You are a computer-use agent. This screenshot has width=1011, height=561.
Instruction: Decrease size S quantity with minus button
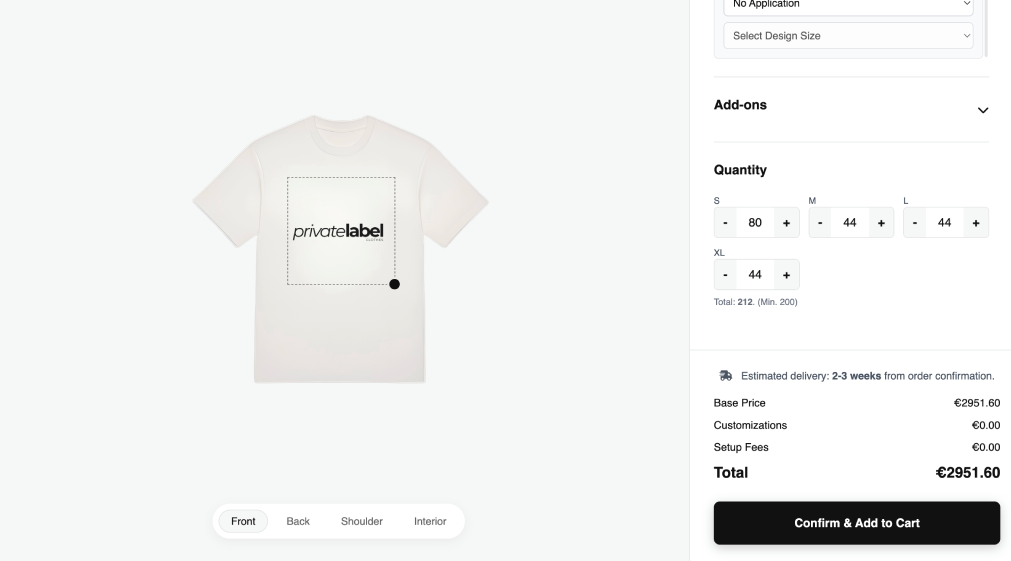726,223
